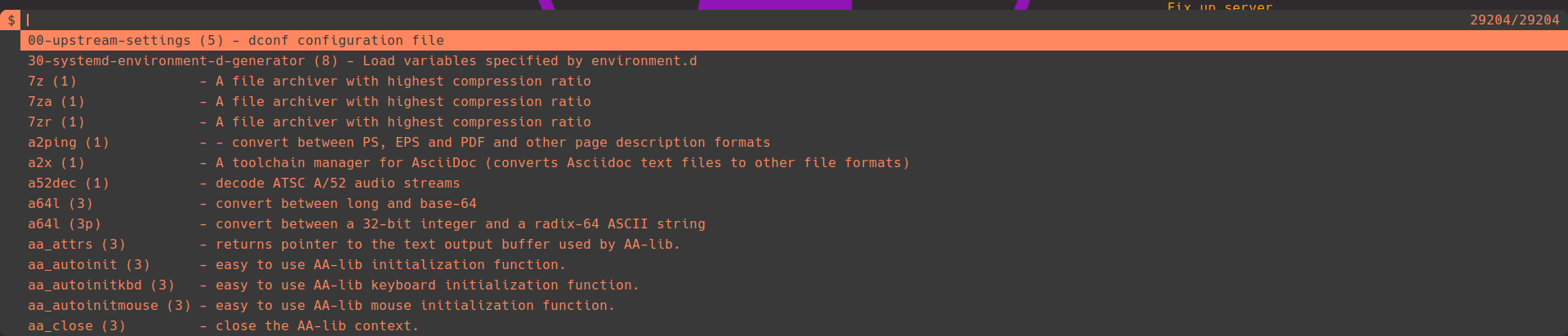Click the "Fix up server" text
Viewport: 1568px width, 336px height.
coord(1219,7)
